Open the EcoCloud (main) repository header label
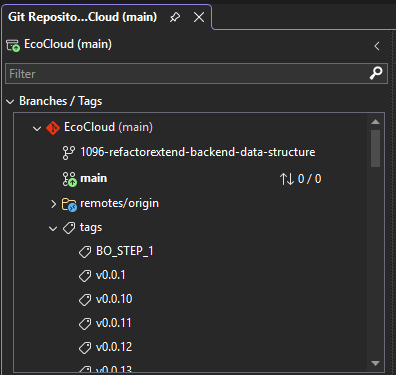The image size is (396, 375). [68, 44]
